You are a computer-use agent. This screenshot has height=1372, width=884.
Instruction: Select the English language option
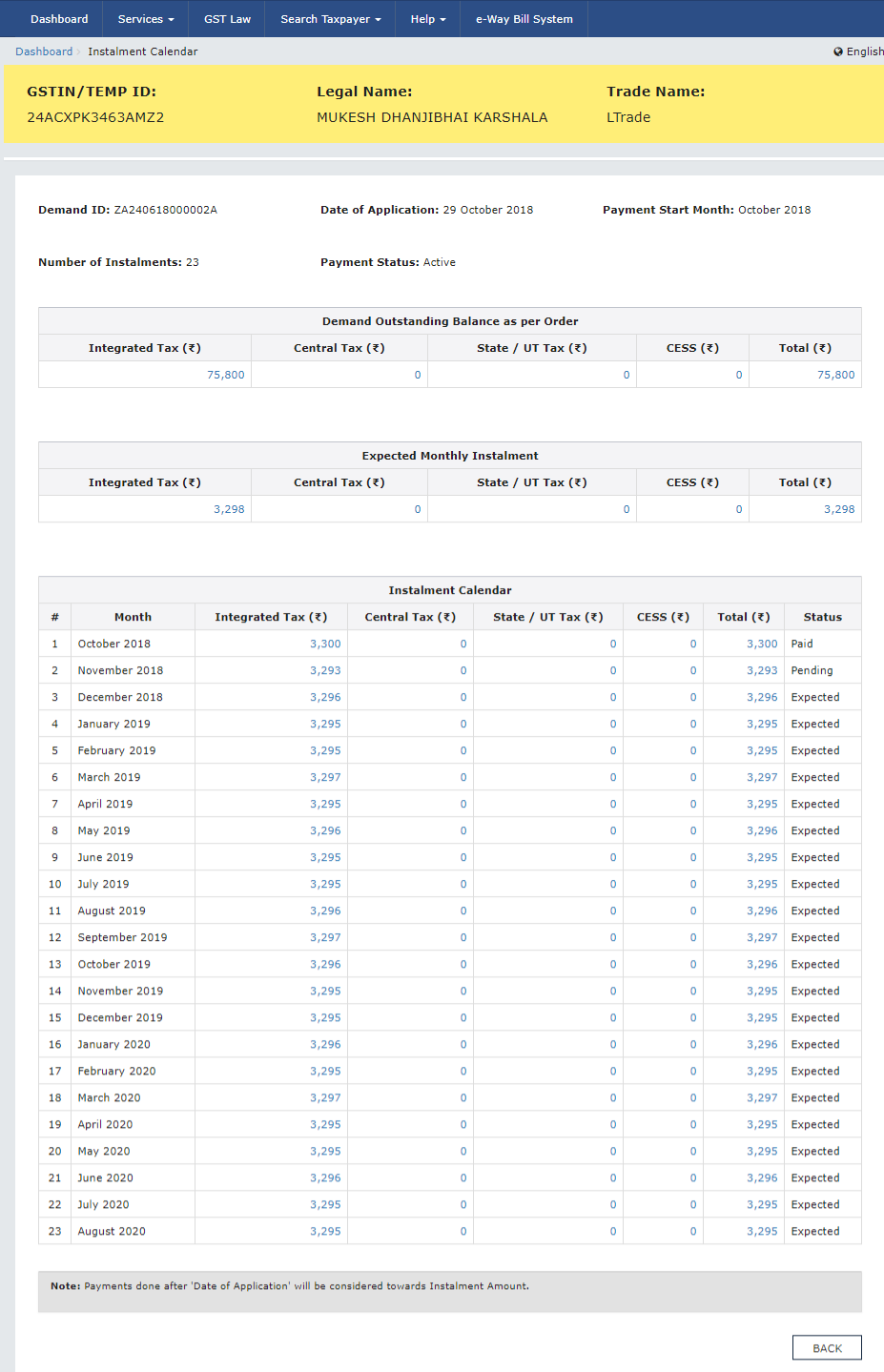(x=864, y=51)
